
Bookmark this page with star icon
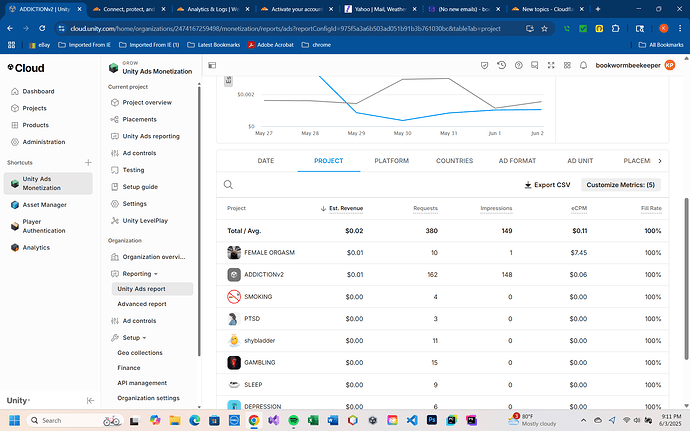[x=544, y=29]
